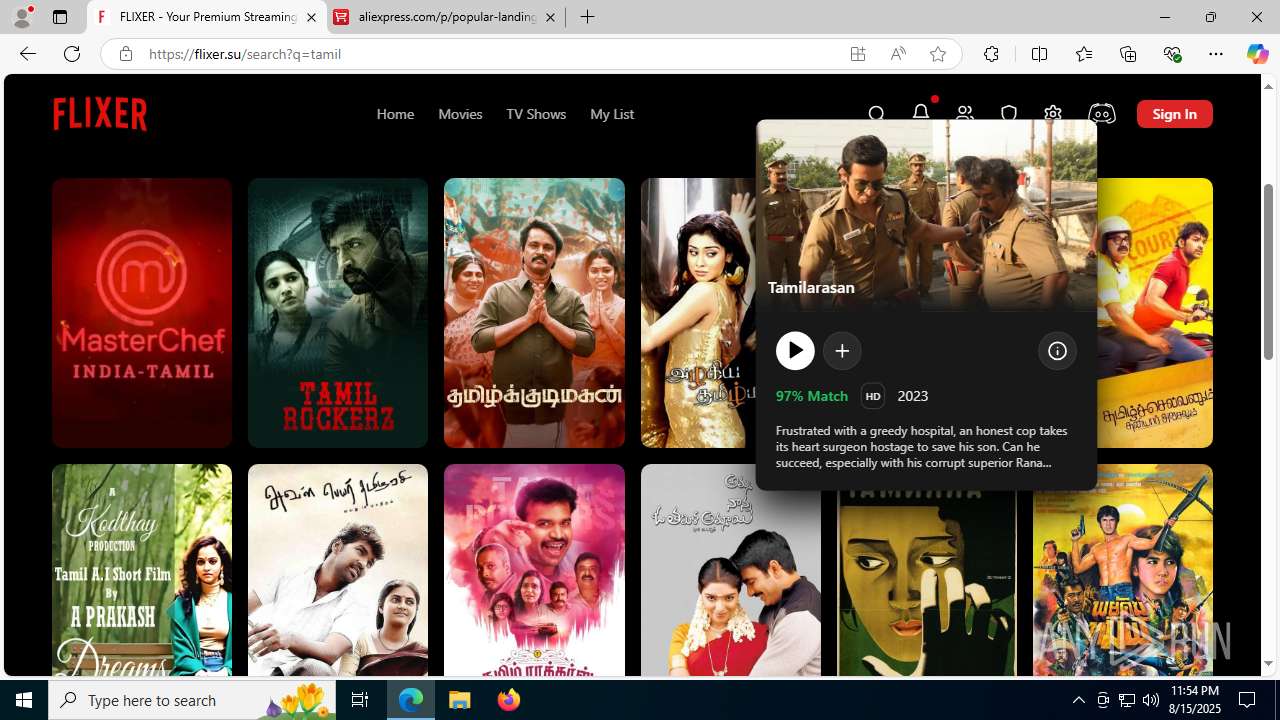Launch Firefox from taskbar
The width and height of the screenshot is (1280, 720).
click(509, 700)
